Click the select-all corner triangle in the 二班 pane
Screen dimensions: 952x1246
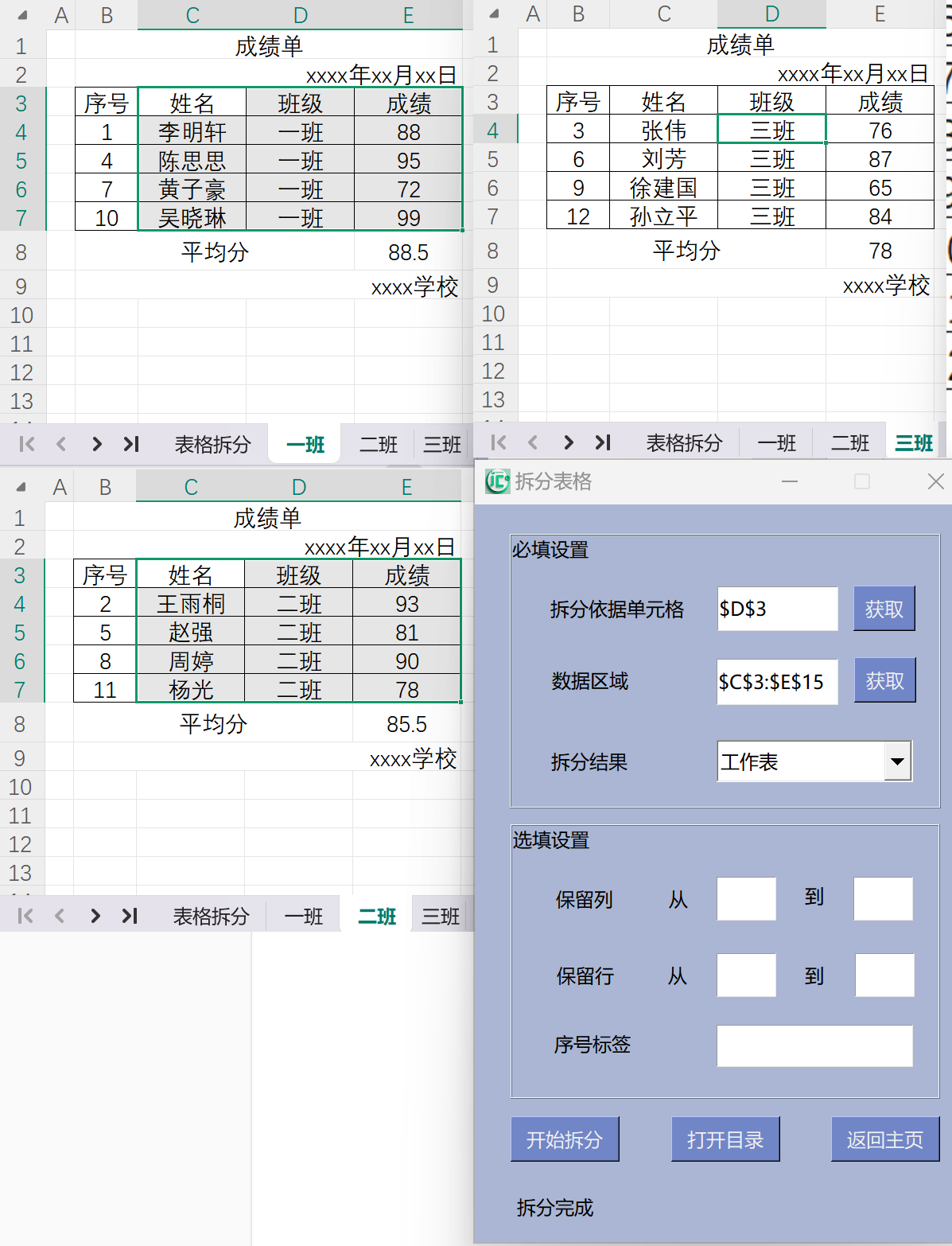tap(21, 485)
